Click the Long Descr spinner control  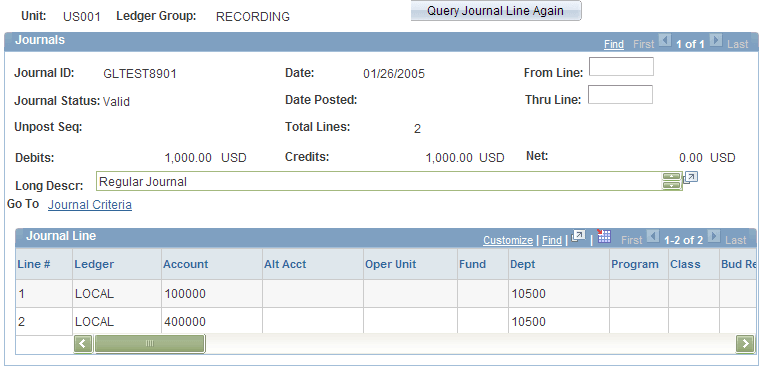(x=672, y=181)
